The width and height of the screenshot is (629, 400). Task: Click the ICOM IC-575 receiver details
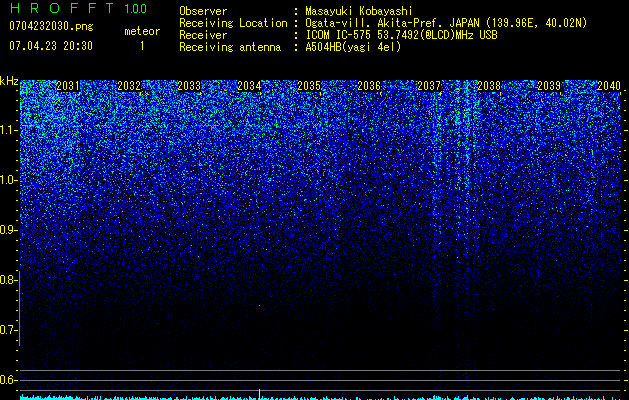point(401,35)
